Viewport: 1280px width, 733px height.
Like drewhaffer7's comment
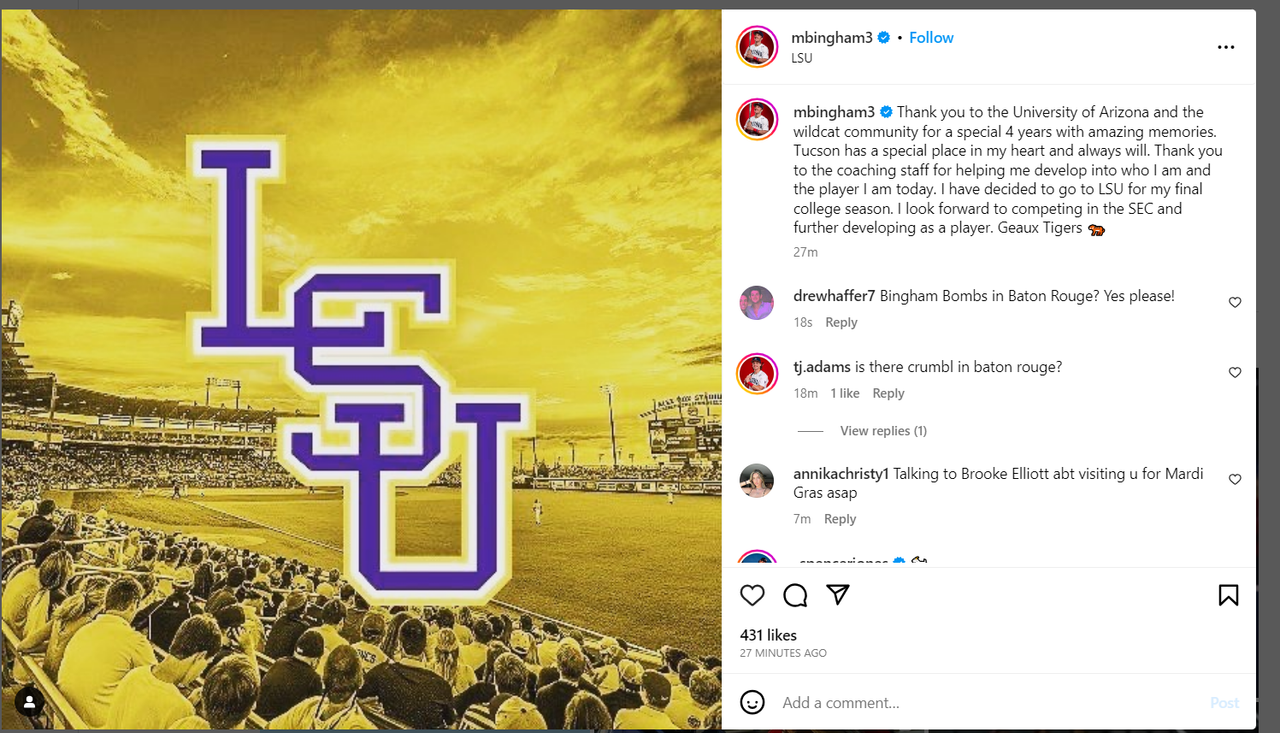[1235, 302]
